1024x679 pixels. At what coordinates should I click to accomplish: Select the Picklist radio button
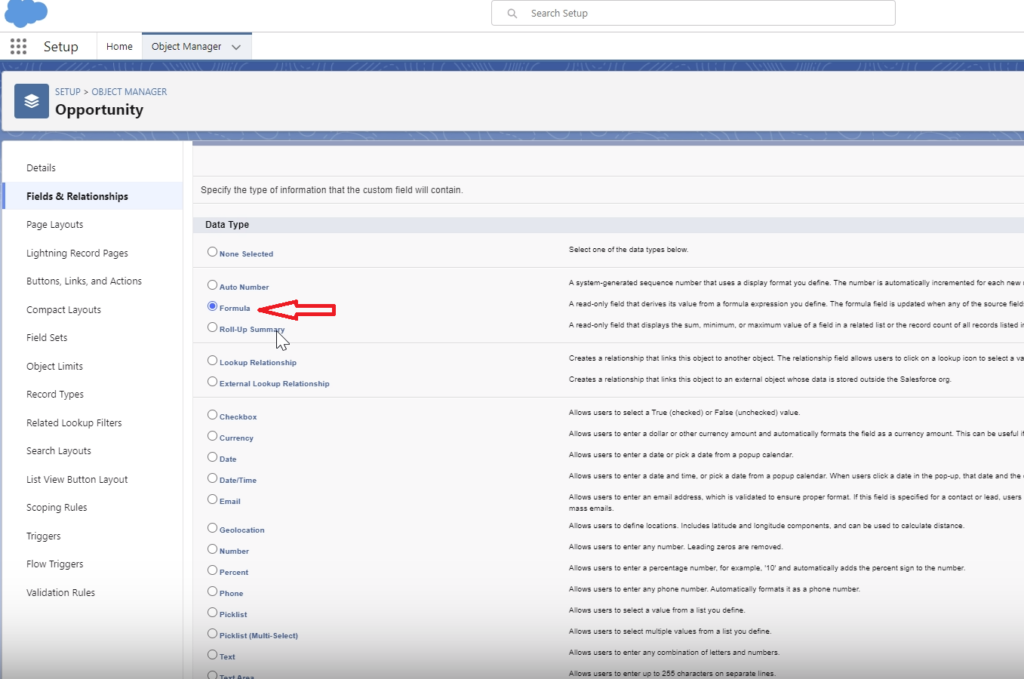coord(212,612)
